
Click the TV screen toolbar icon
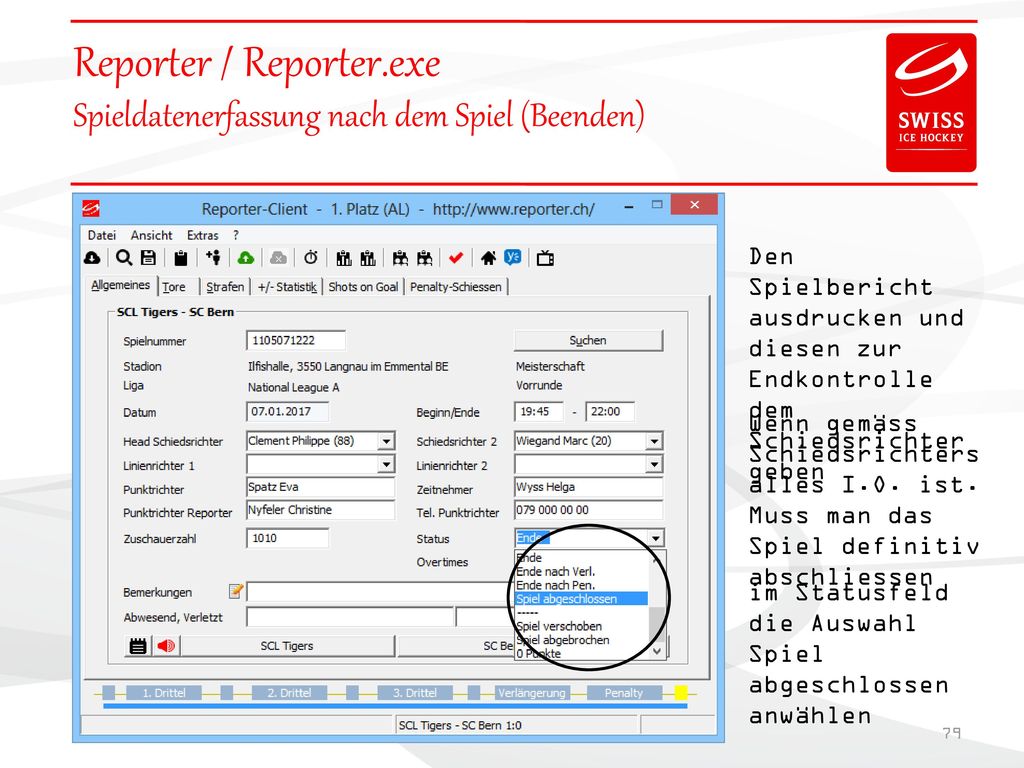[545, 259]
